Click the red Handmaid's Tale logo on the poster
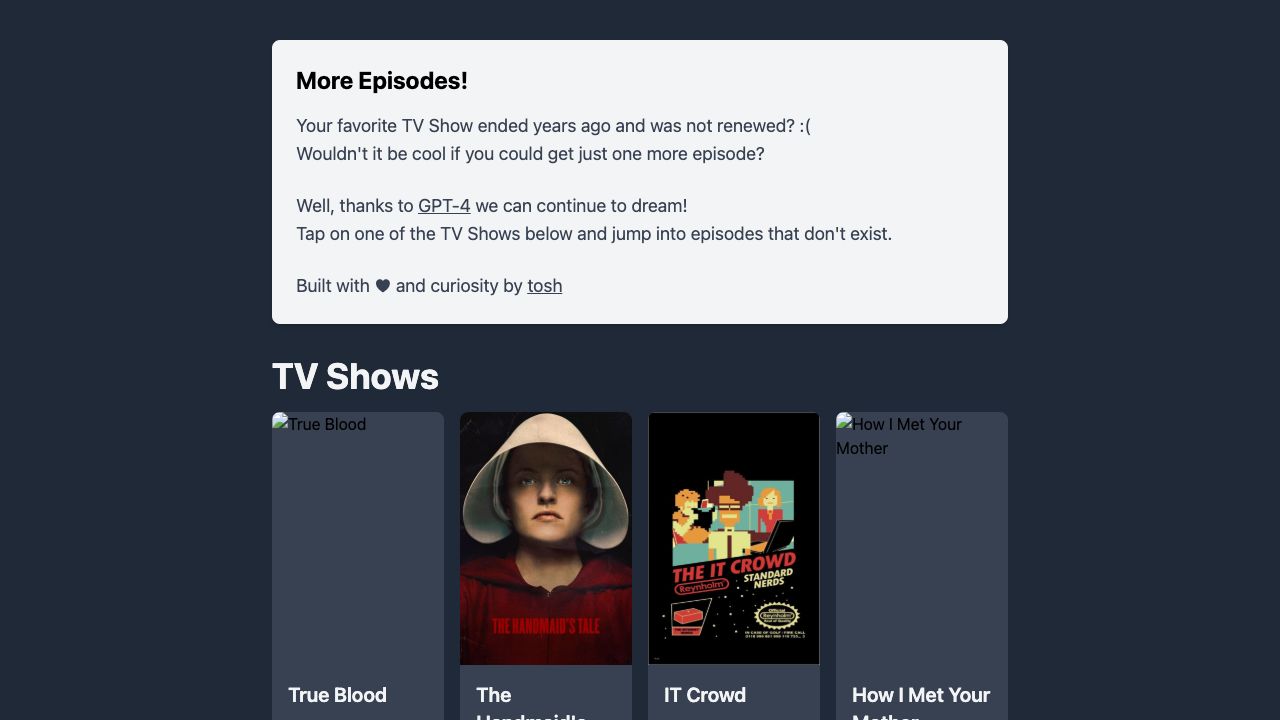This screenshot has width=1280, height=720. click(546, 626)
